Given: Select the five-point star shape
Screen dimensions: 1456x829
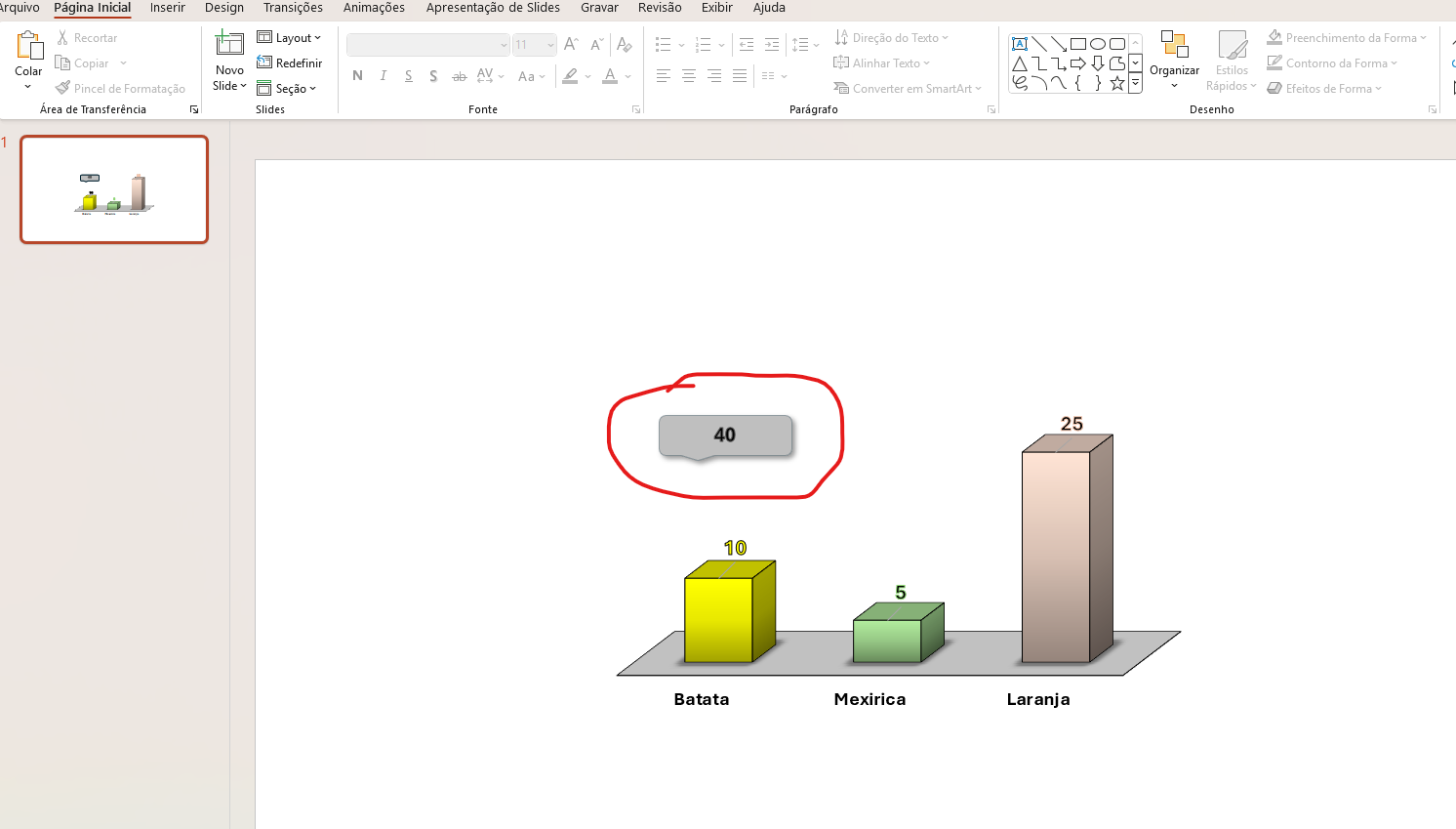Looking at the screenshot, I should coord(1117,83).
